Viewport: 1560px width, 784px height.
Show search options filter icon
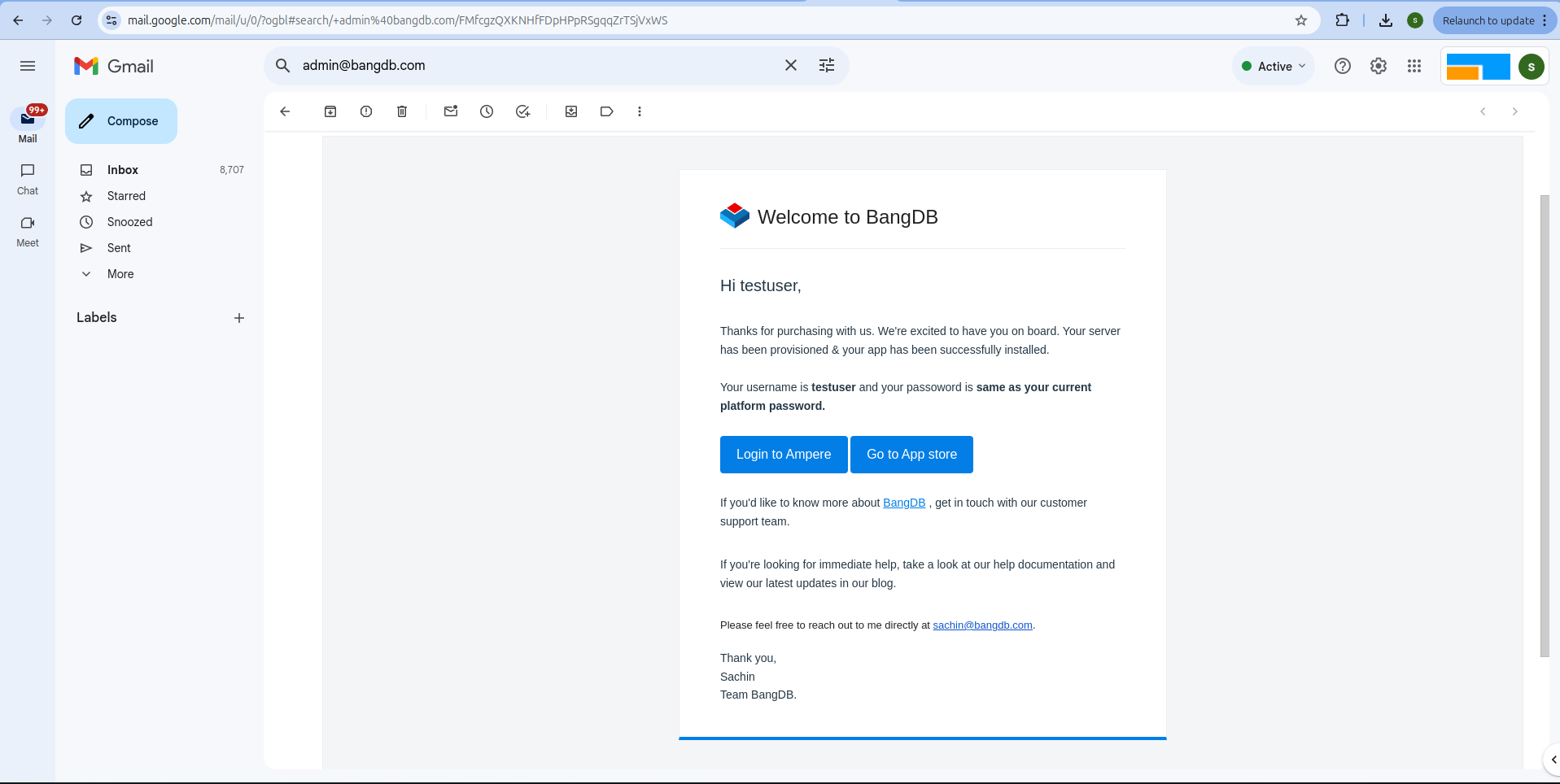[x=827, y=65]
